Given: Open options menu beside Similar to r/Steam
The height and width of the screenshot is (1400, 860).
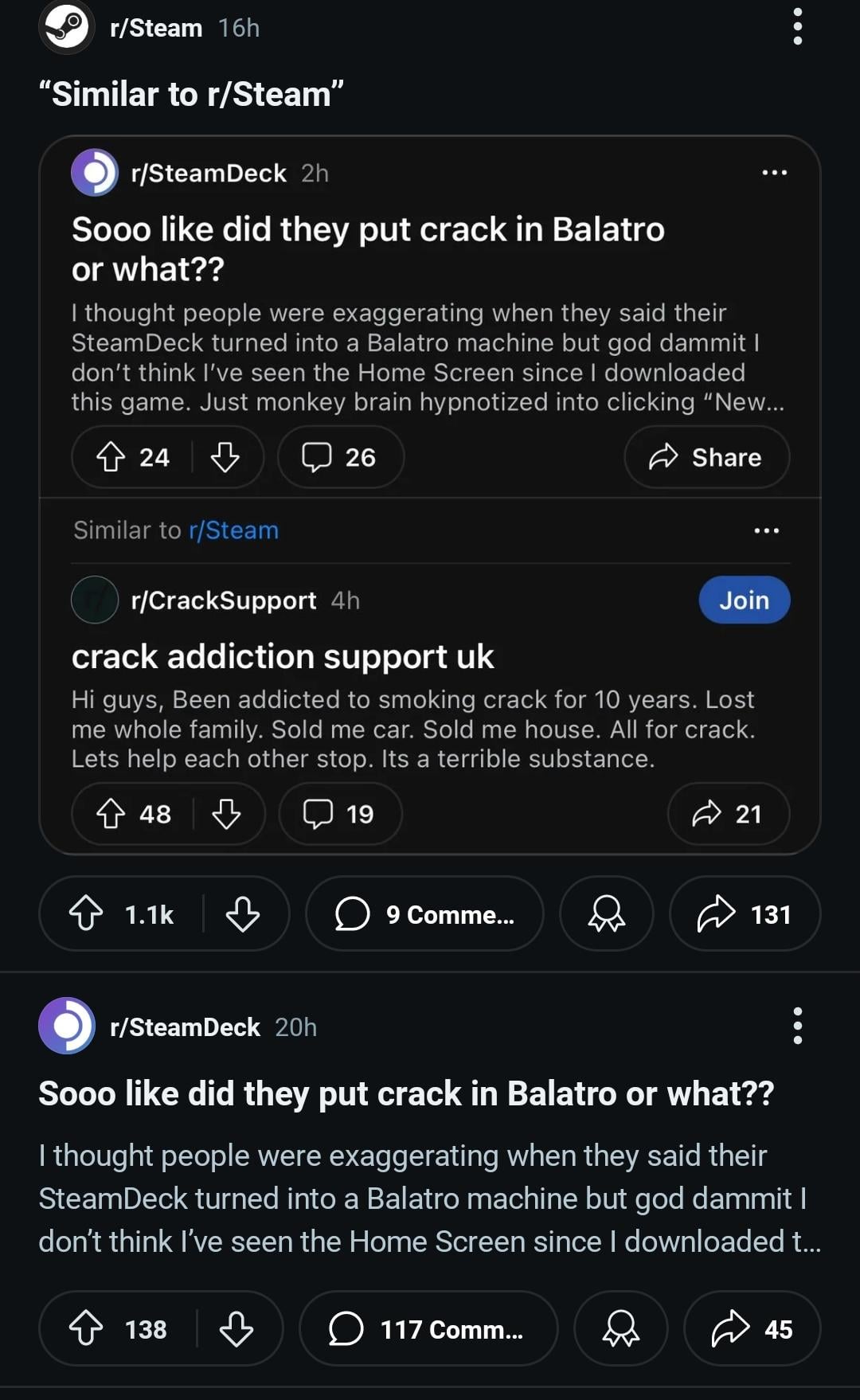Looking at the screenshot, I should click(766, 530).
